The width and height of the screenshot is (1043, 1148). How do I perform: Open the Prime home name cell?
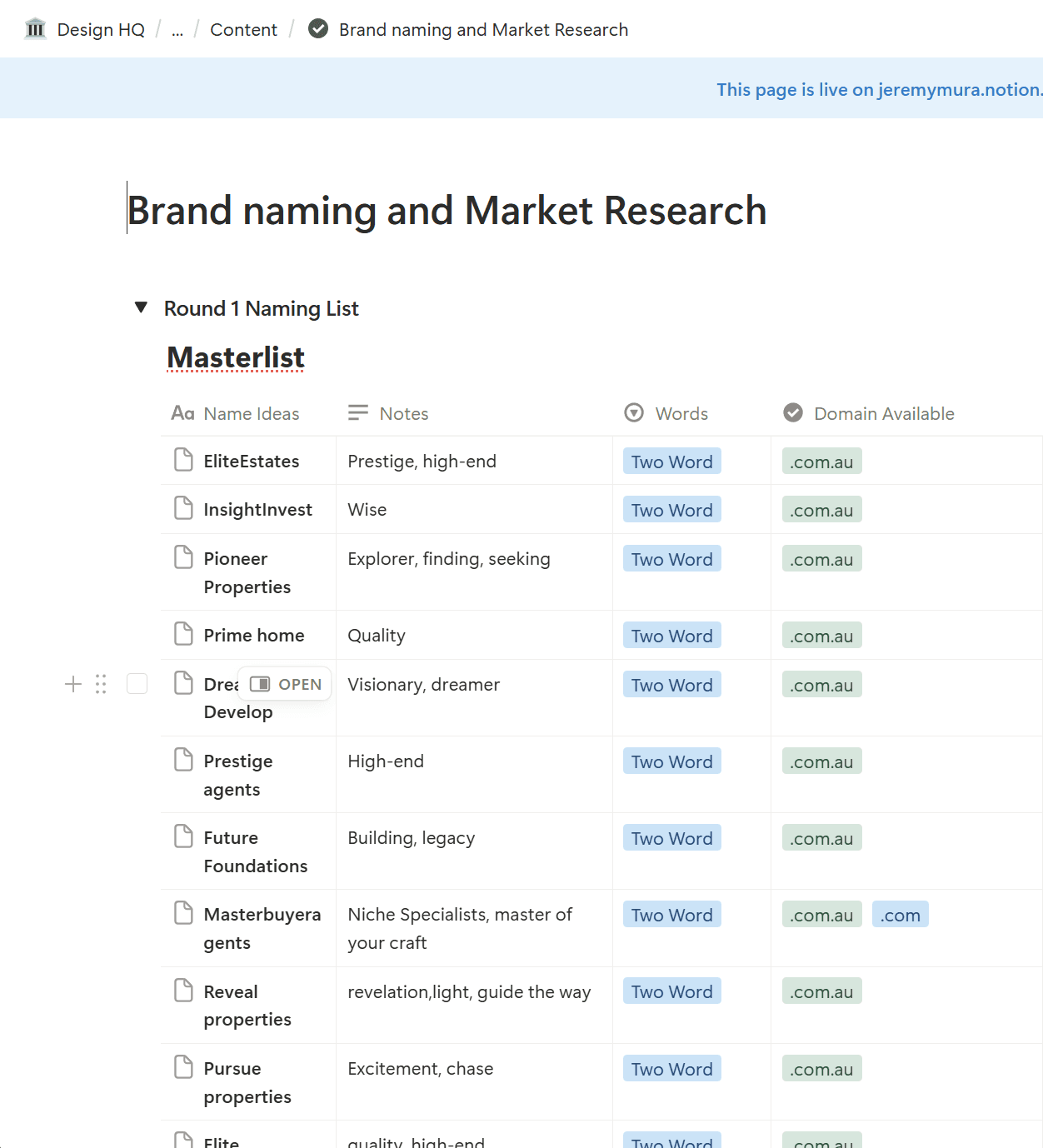point(248,635)
